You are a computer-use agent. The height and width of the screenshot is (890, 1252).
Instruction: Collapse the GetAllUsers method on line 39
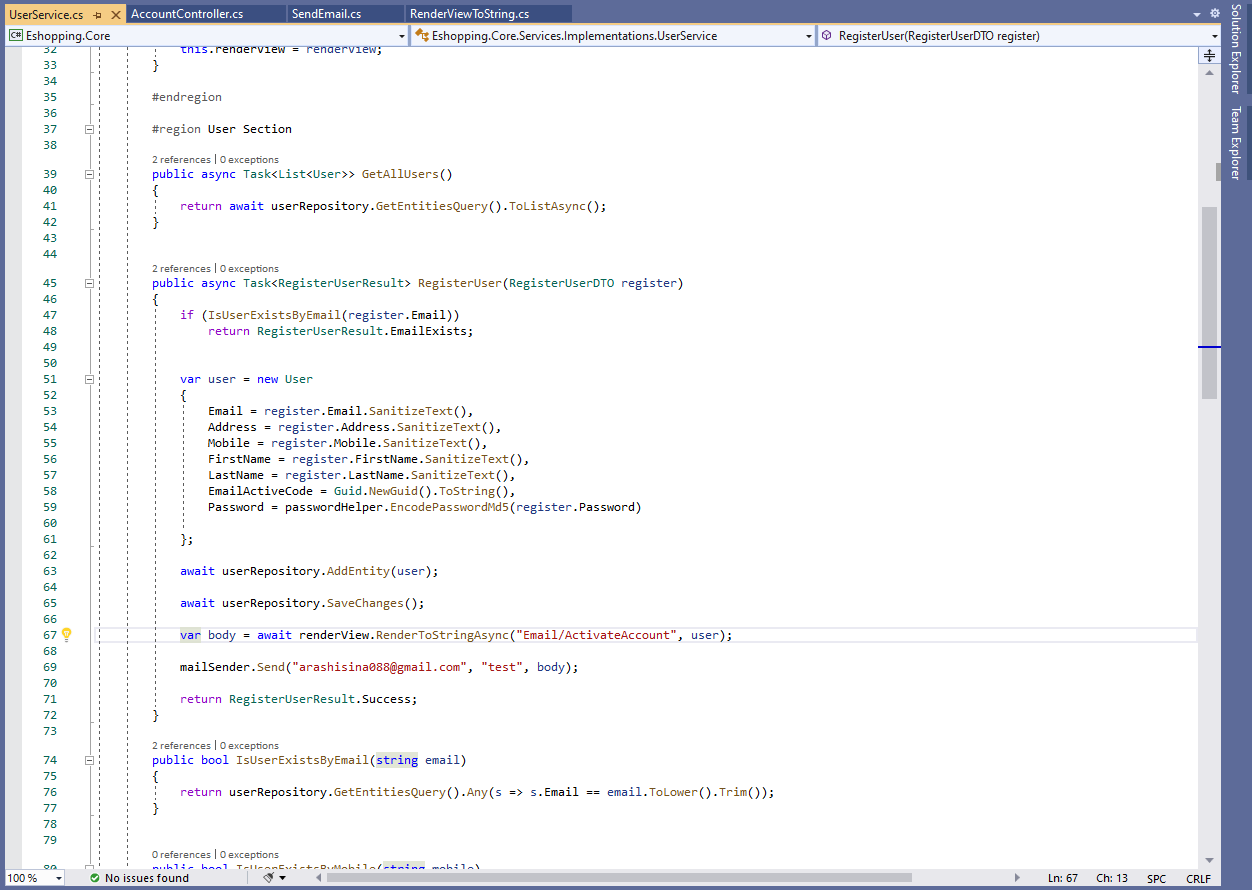click(x=89, y=174)
